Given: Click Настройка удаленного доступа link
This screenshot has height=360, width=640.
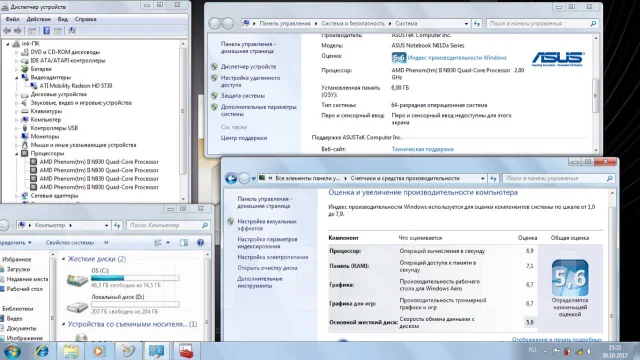Looking at the screenshot, I should click(x=250, y=81).
